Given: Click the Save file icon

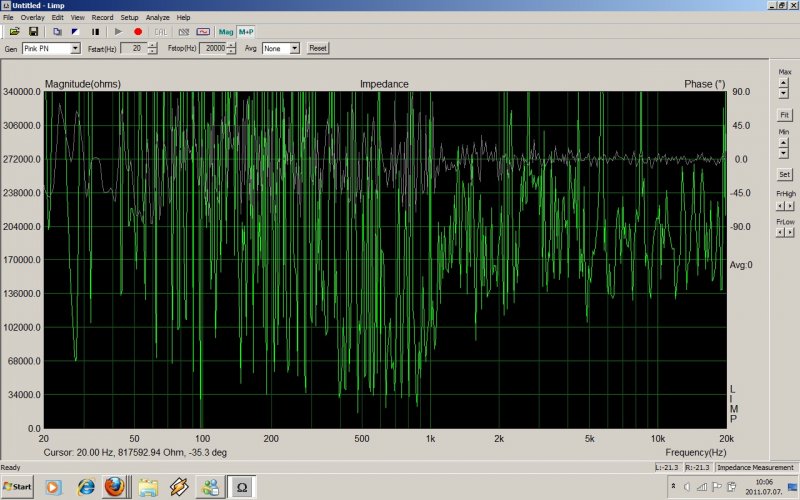Looking at the screenshot, I should (x=33, y=32).
